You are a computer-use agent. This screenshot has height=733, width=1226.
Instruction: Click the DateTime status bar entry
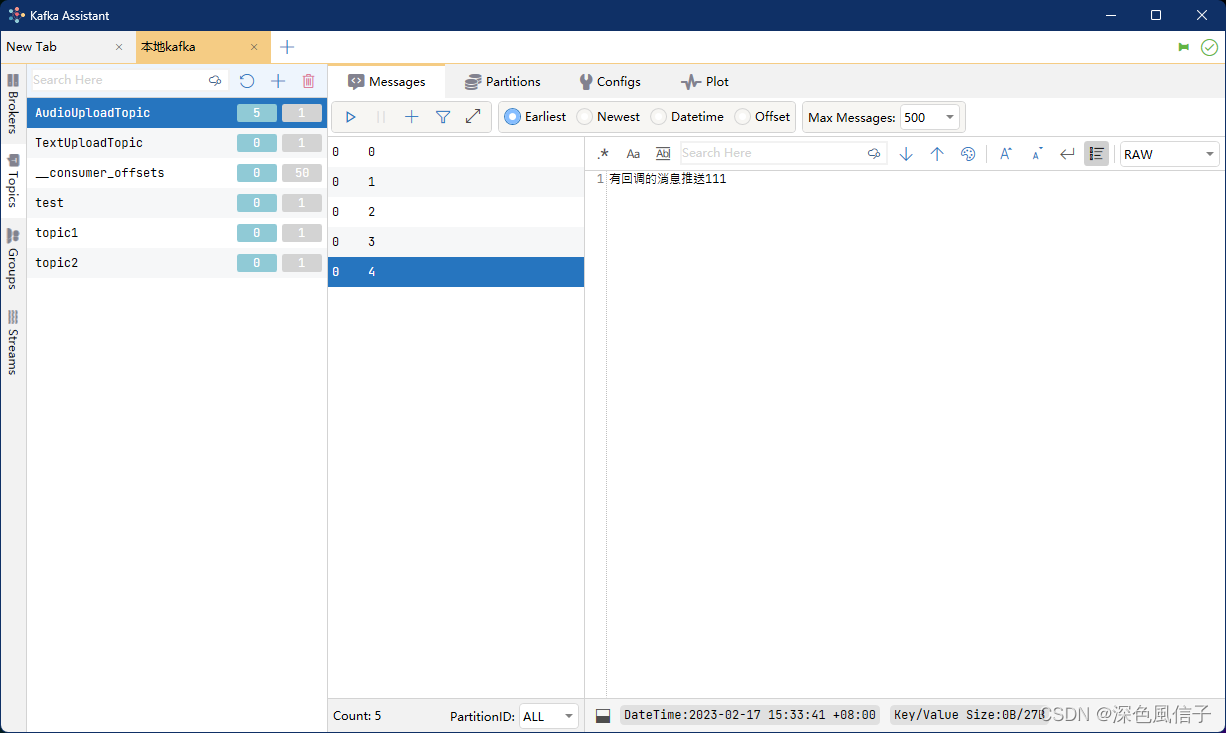coord(750,715)
